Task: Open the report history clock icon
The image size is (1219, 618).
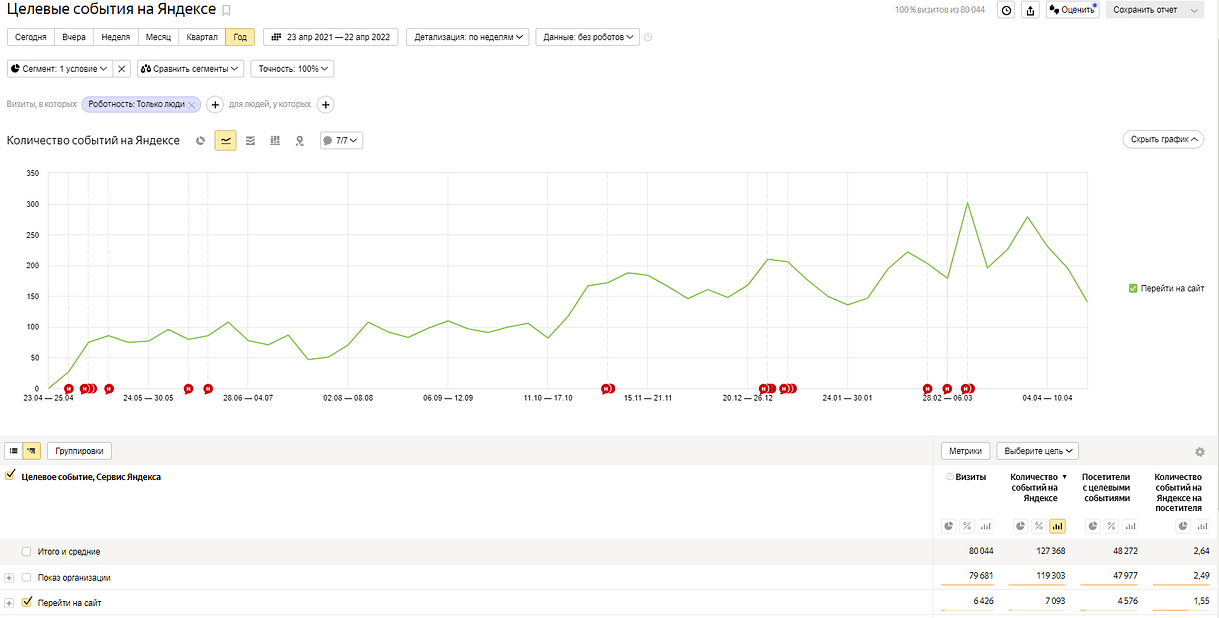Action: click(1006, 10)
